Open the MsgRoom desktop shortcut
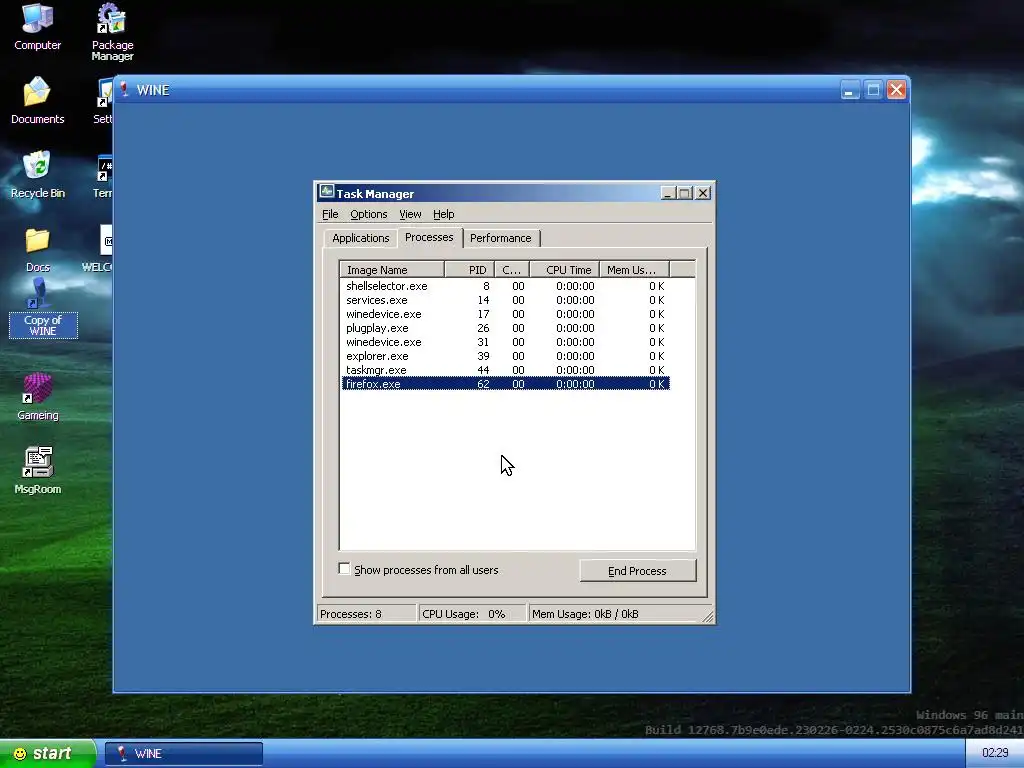 [37, 470]
